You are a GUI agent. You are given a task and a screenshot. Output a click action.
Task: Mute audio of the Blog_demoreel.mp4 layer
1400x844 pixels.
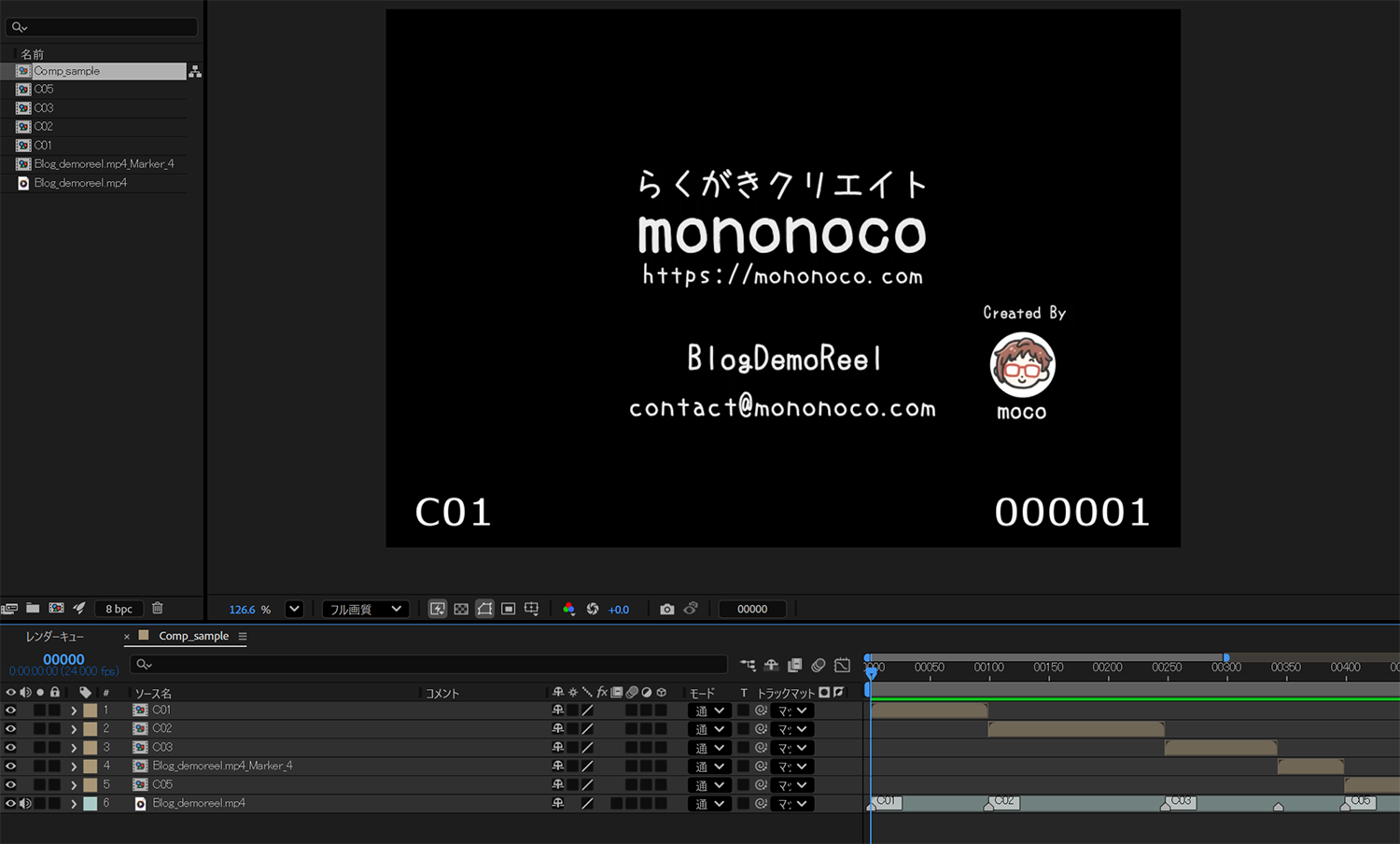click(x=25, y=804)
